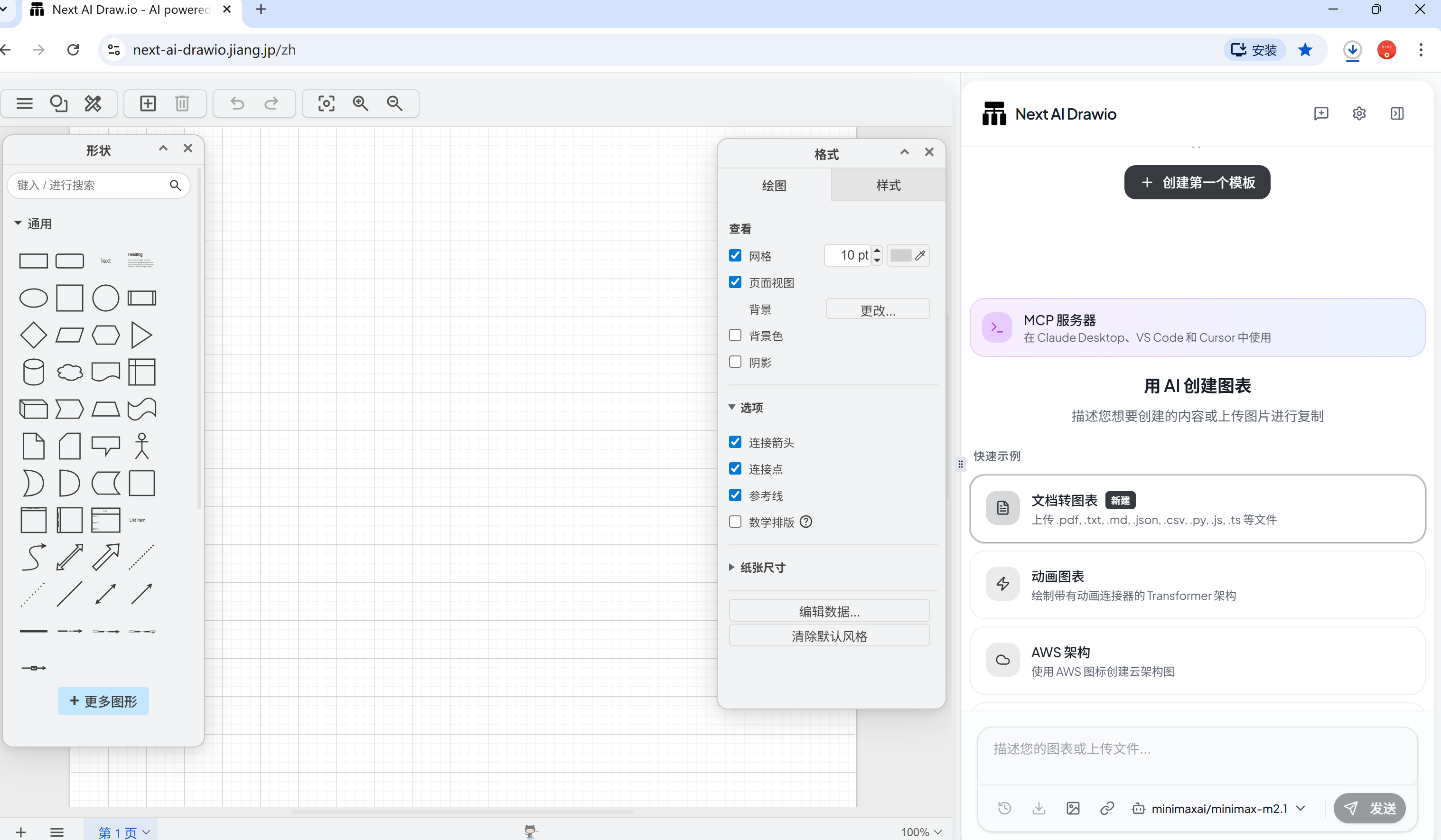Viewport: 1441px width, 840px height.
Task: Select the cloud shape in the shapes palette
Action: click(x=70, y=372)
